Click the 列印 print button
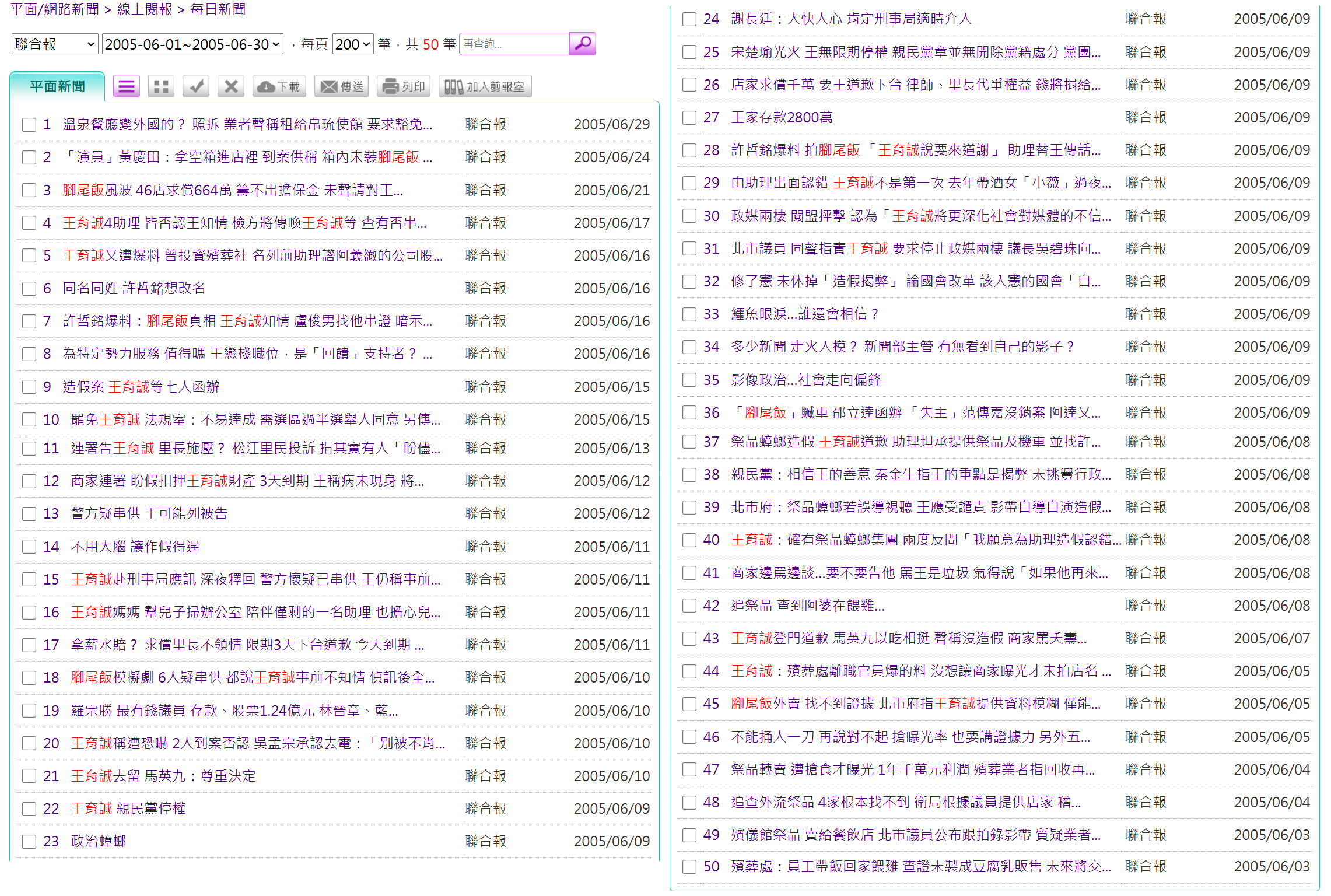This screenshot has height=896, width=1331. pos(404,87)
